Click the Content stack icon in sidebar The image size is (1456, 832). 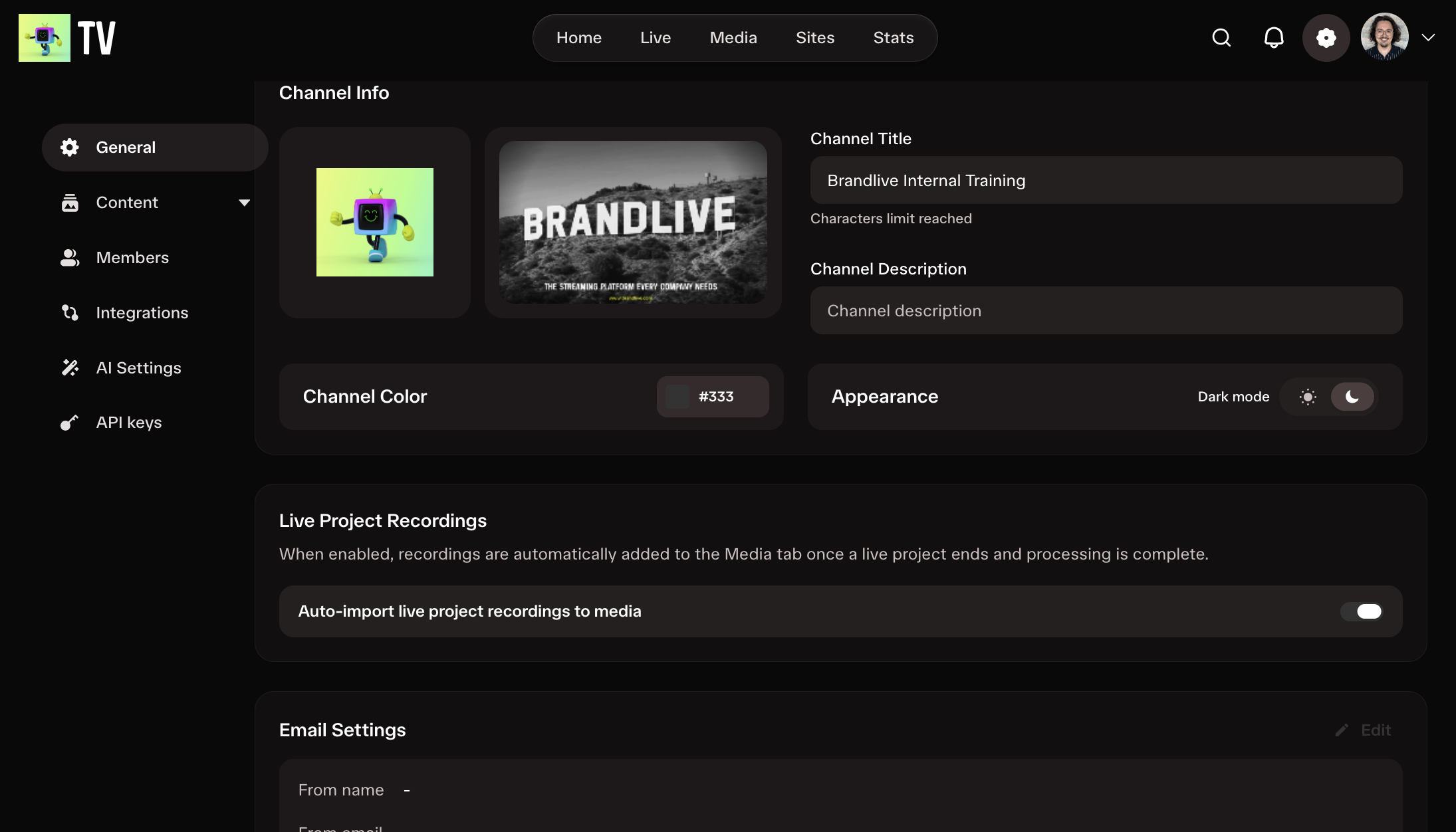(x=70, y=203)
